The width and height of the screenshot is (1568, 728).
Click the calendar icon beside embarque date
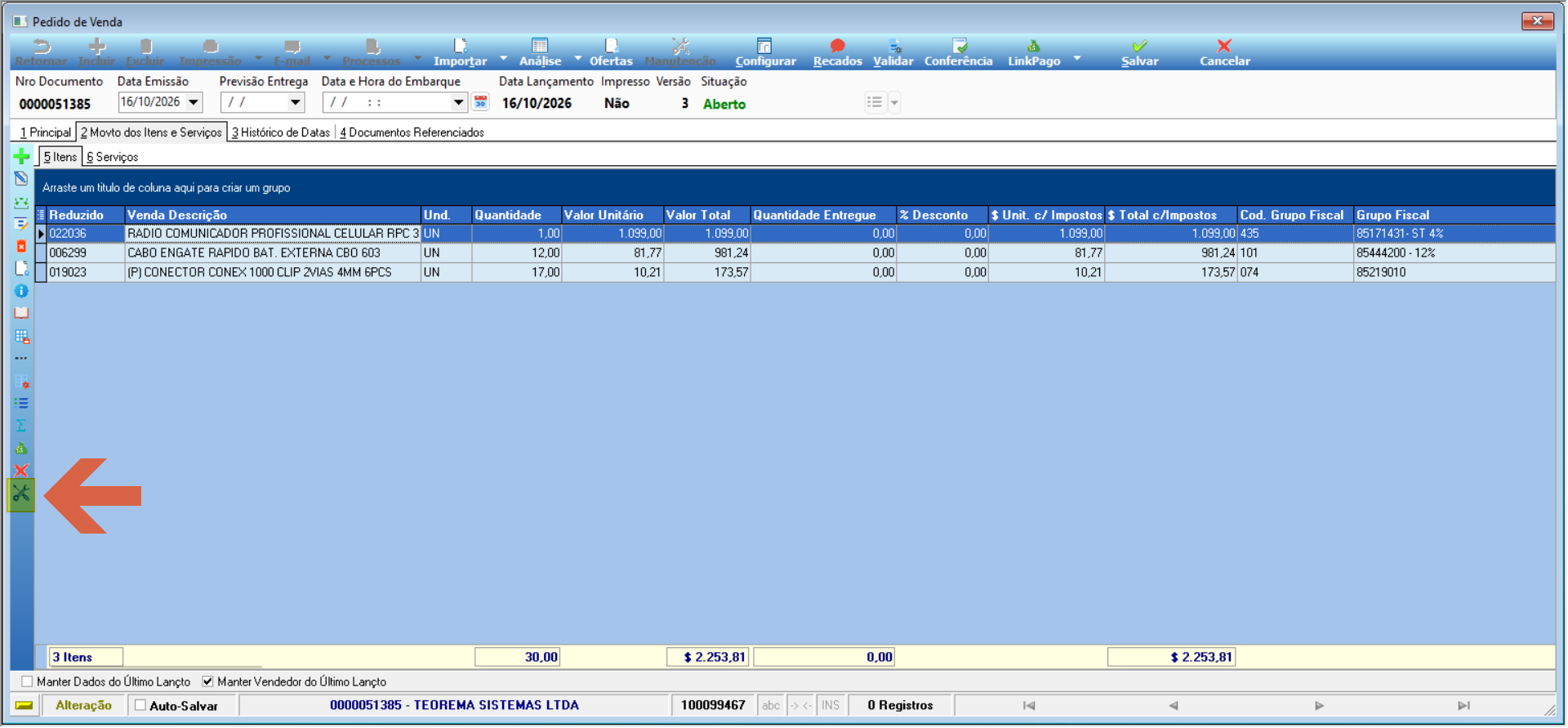[480, 102]
